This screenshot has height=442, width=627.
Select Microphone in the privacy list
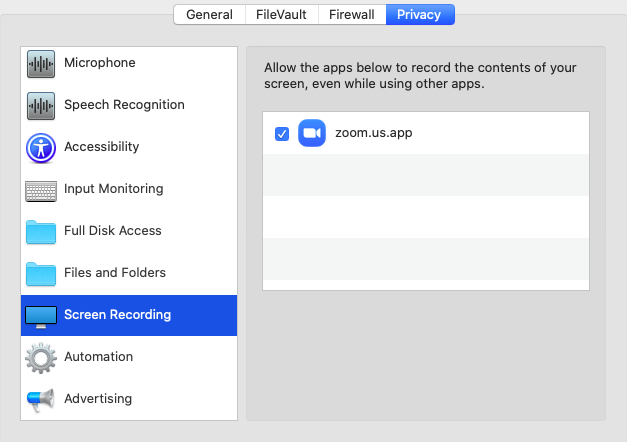(x=100, y=63)
